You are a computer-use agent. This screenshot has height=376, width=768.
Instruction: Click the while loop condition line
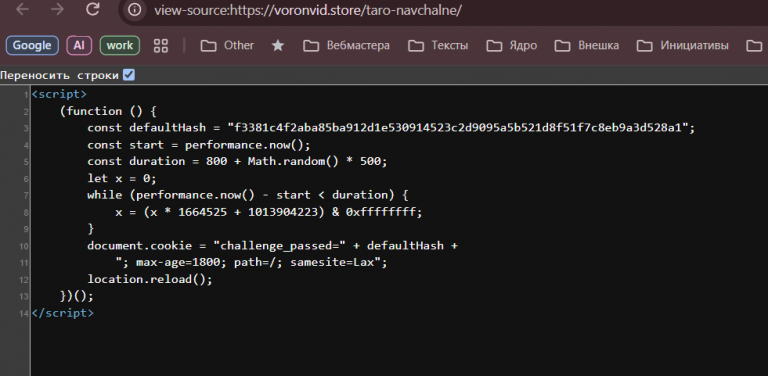click(x=247, y=195)
